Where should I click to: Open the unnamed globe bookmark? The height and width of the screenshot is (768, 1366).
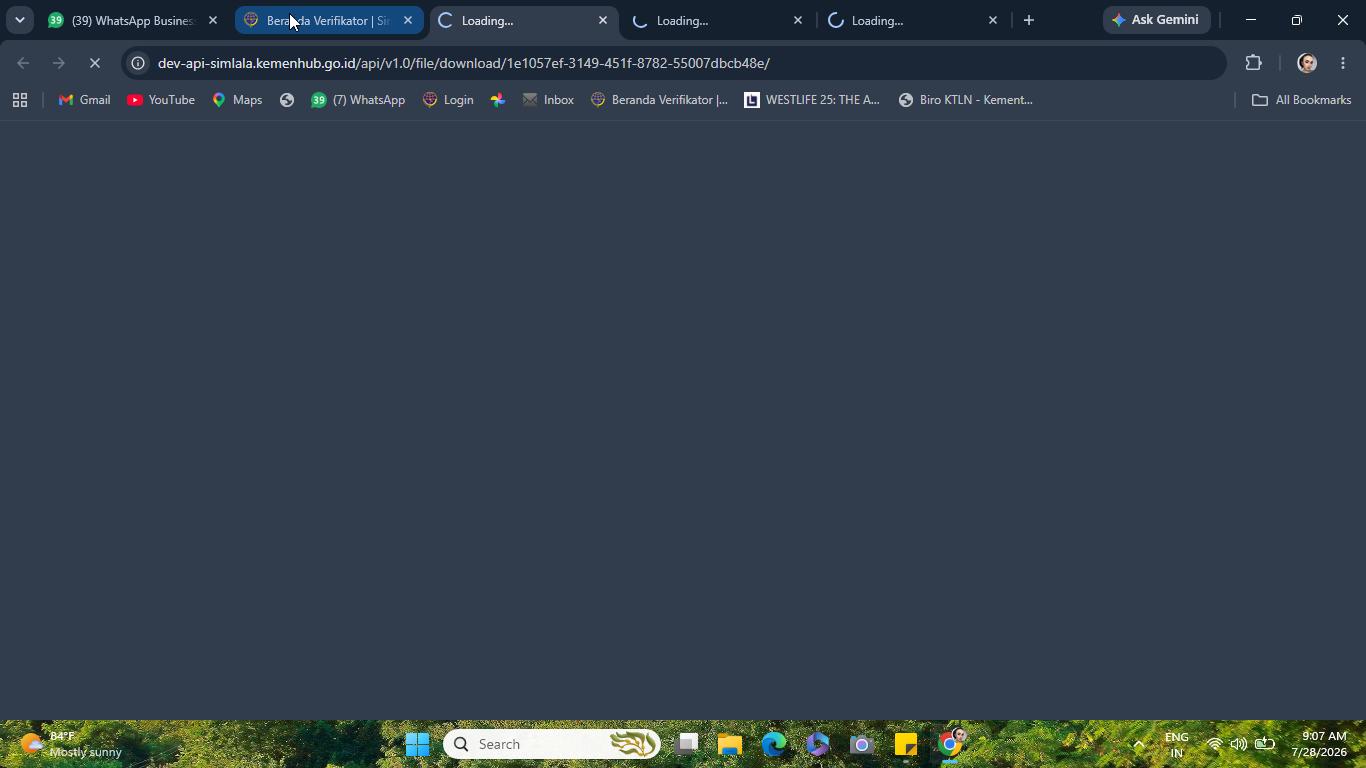[x=287, y=100]
